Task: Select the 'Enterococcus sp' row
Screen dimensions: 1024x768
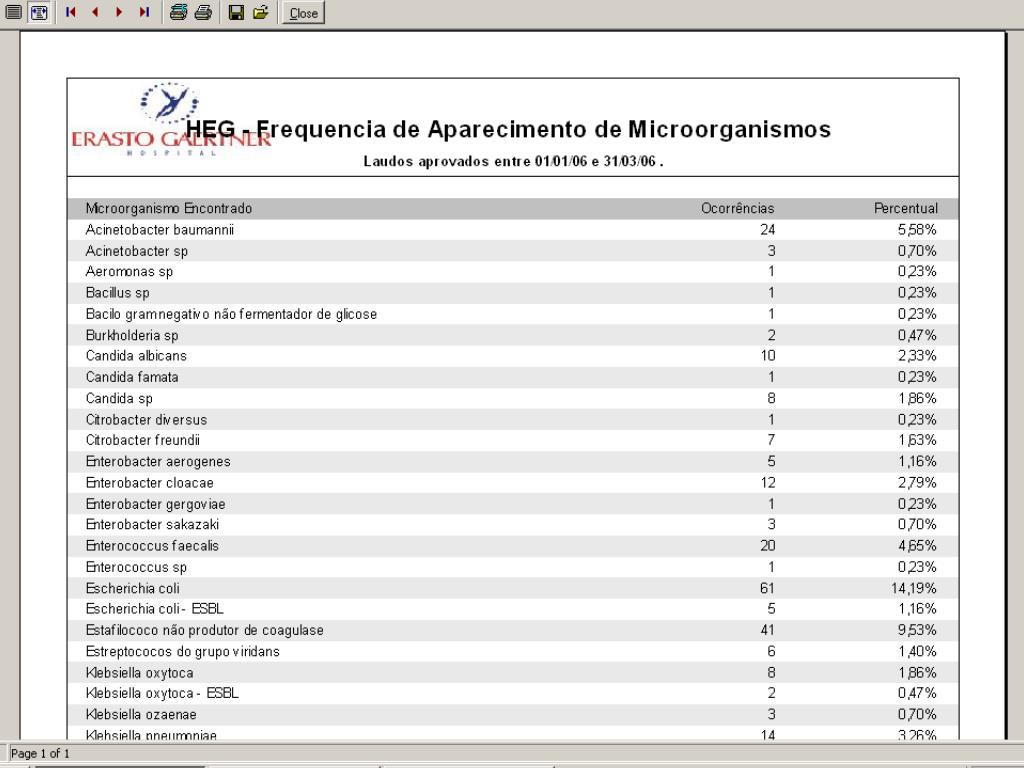Action: point(513,567)
